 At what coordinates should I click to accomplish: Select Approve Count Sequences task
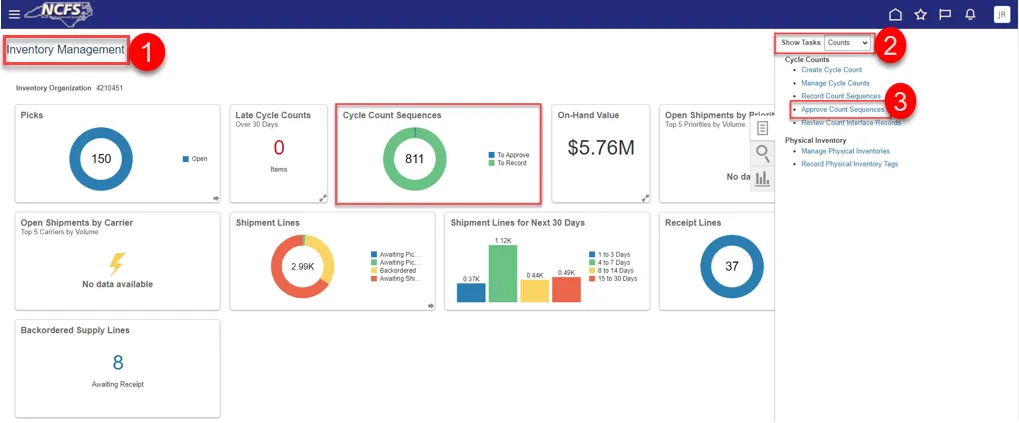[x=842, y=109]
